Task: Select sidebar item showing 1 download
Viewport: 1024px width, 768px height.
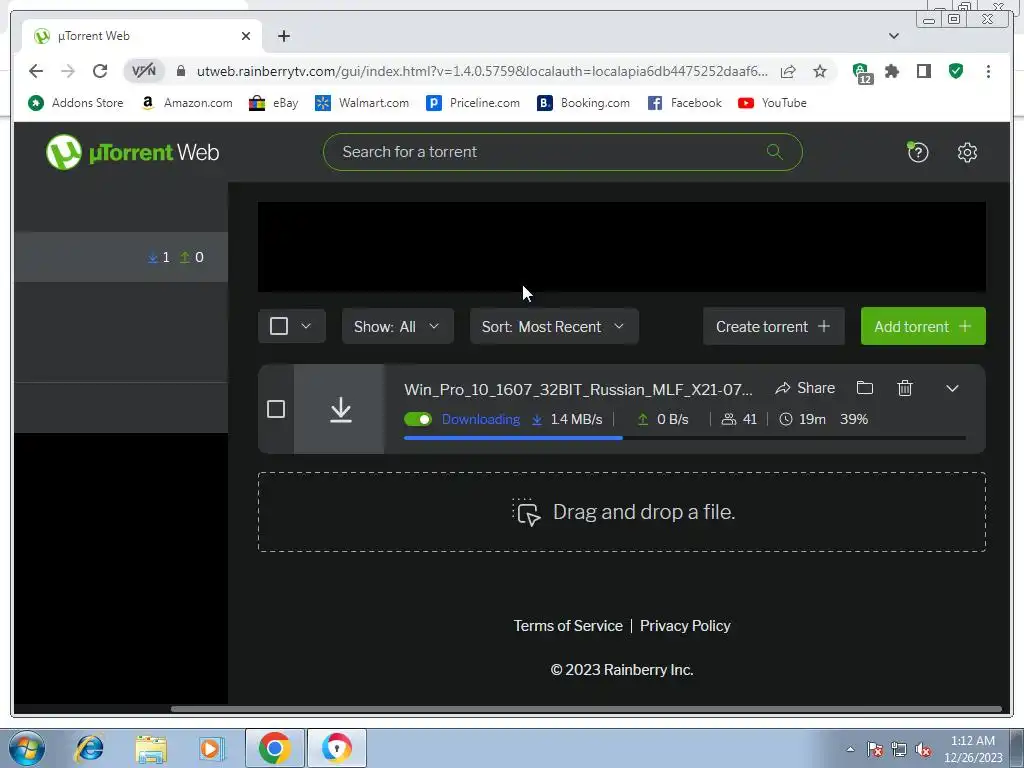Action: (121, 257)
